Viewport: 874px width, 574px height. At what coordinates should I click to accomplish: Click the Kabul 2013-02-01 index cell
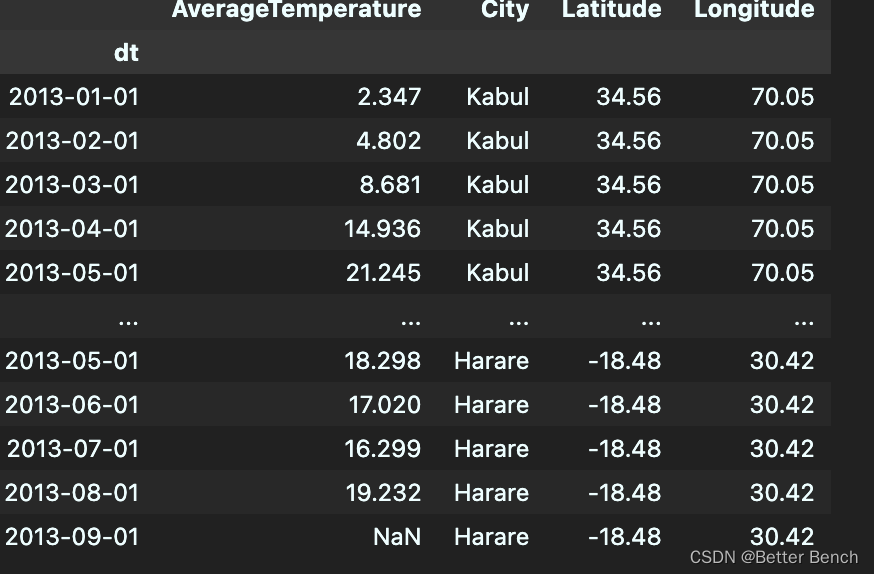point(72,140)
